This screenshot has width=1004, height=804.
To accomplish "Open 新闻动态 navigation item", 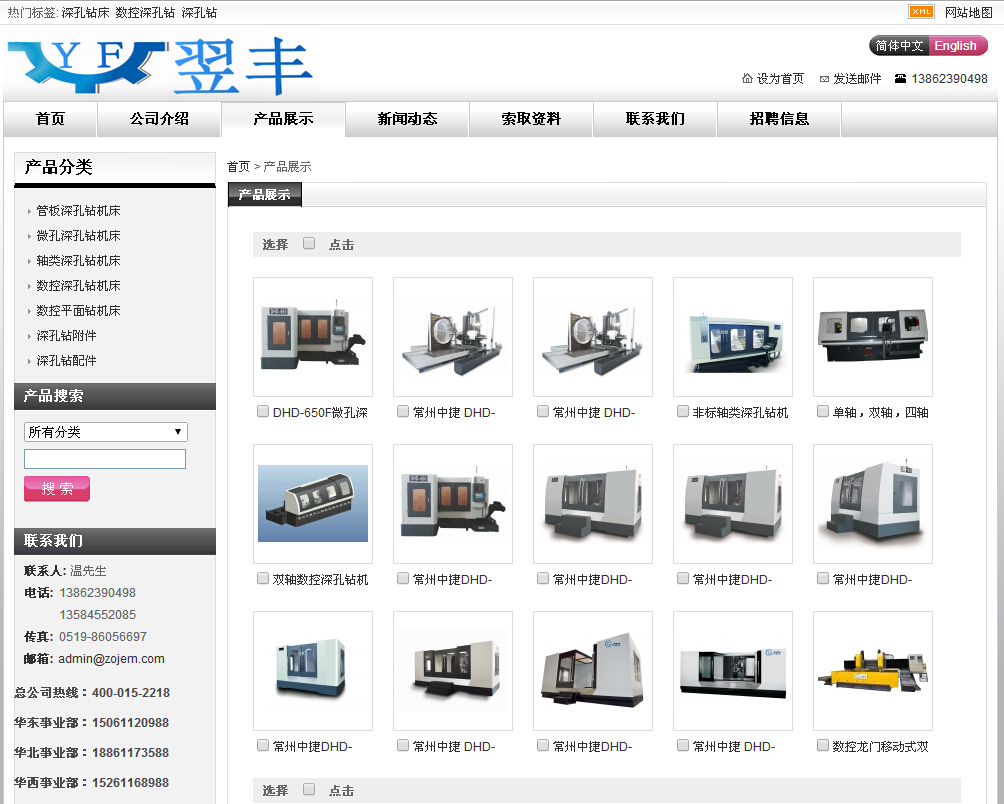I will [407, 119].
